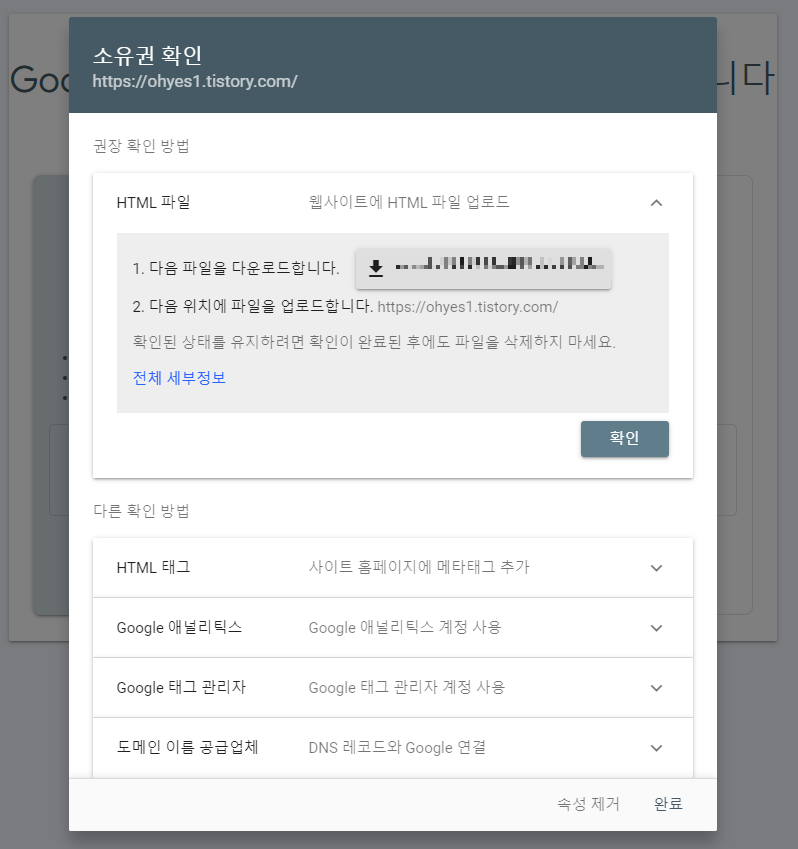This screenshot has width=798, height=849.
Task: Click the 다른 확인 방법 heading
Action: (x=141, y=511)
